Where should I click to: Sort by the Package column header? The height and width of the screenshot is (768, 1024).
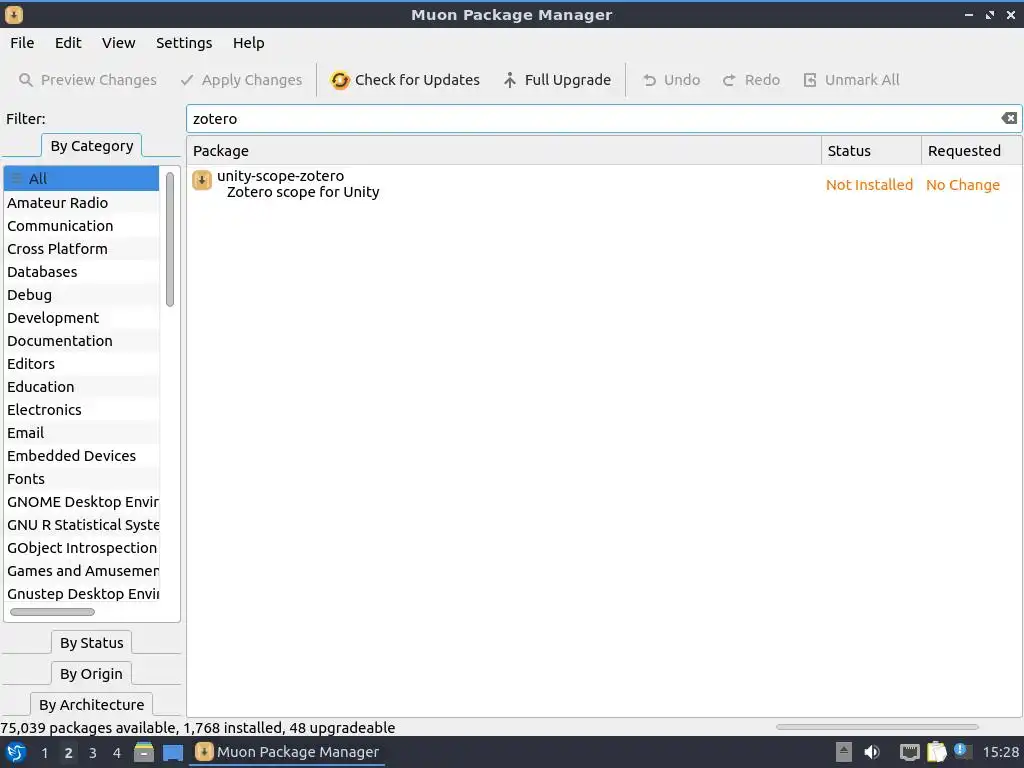504,151
